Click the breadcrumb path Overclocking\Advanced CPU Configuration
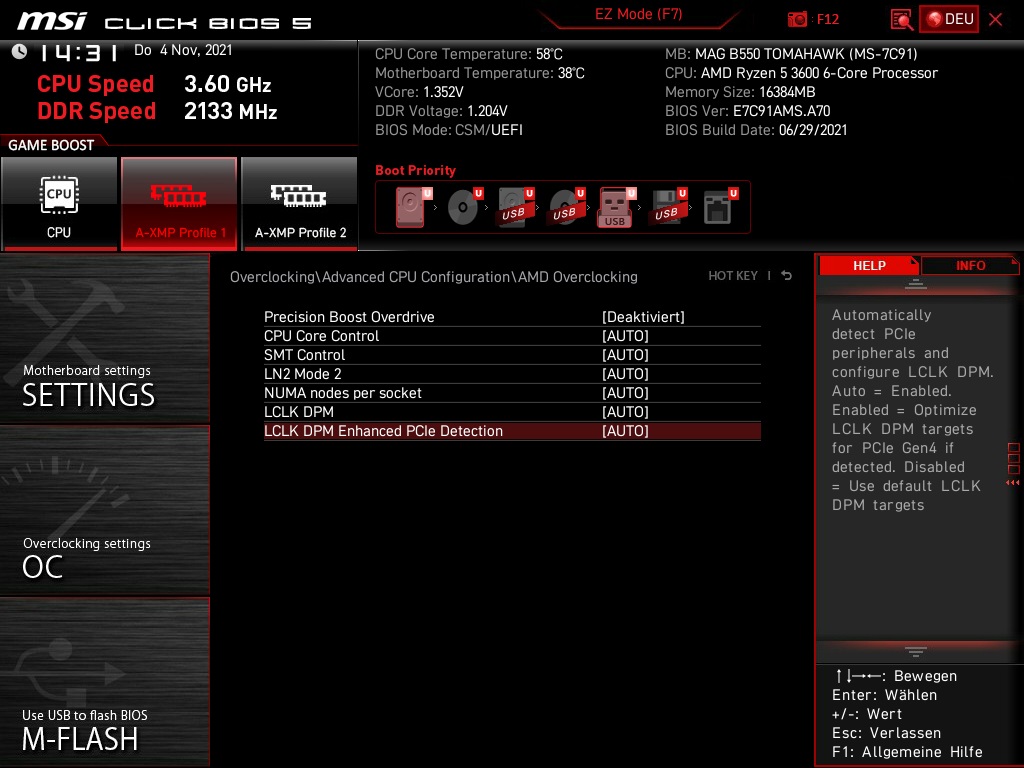1024x768 pixels. [372, 277]
